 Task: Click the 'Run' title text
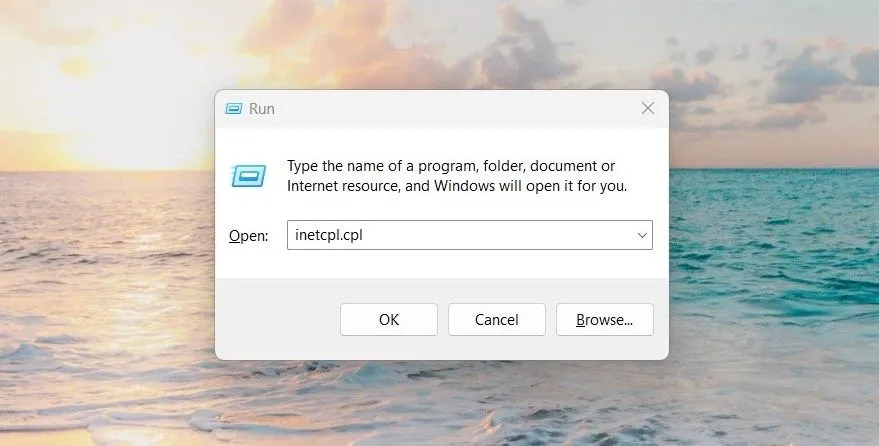coord(262,109)
